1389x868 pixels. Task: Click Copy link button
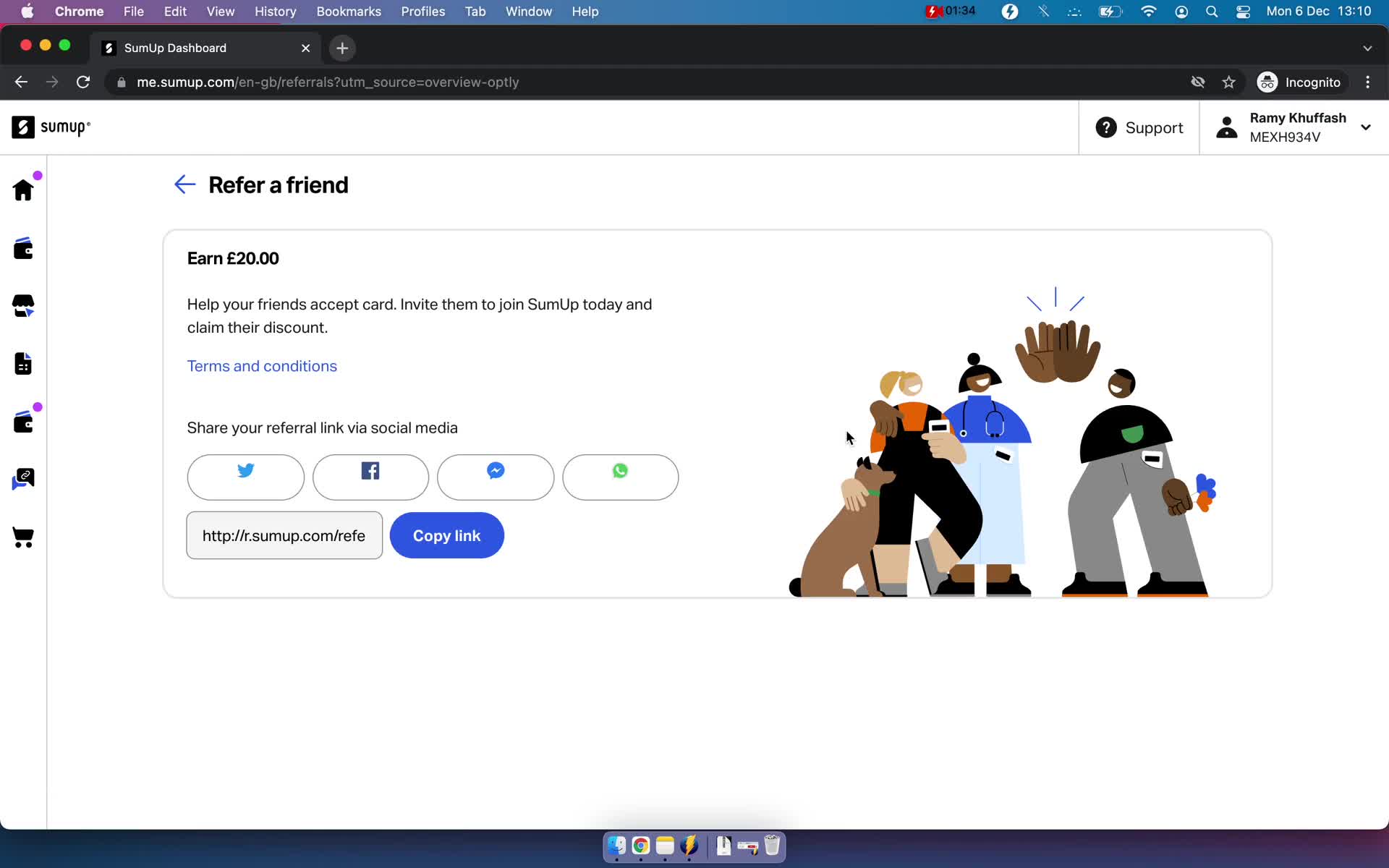point(446,535)
